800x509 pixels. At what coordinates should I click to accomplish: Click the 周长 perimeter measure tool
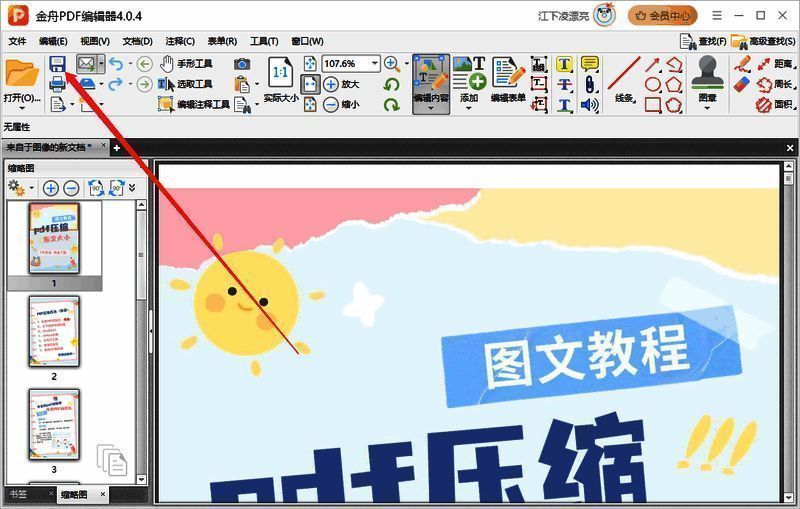coord(775,84)
